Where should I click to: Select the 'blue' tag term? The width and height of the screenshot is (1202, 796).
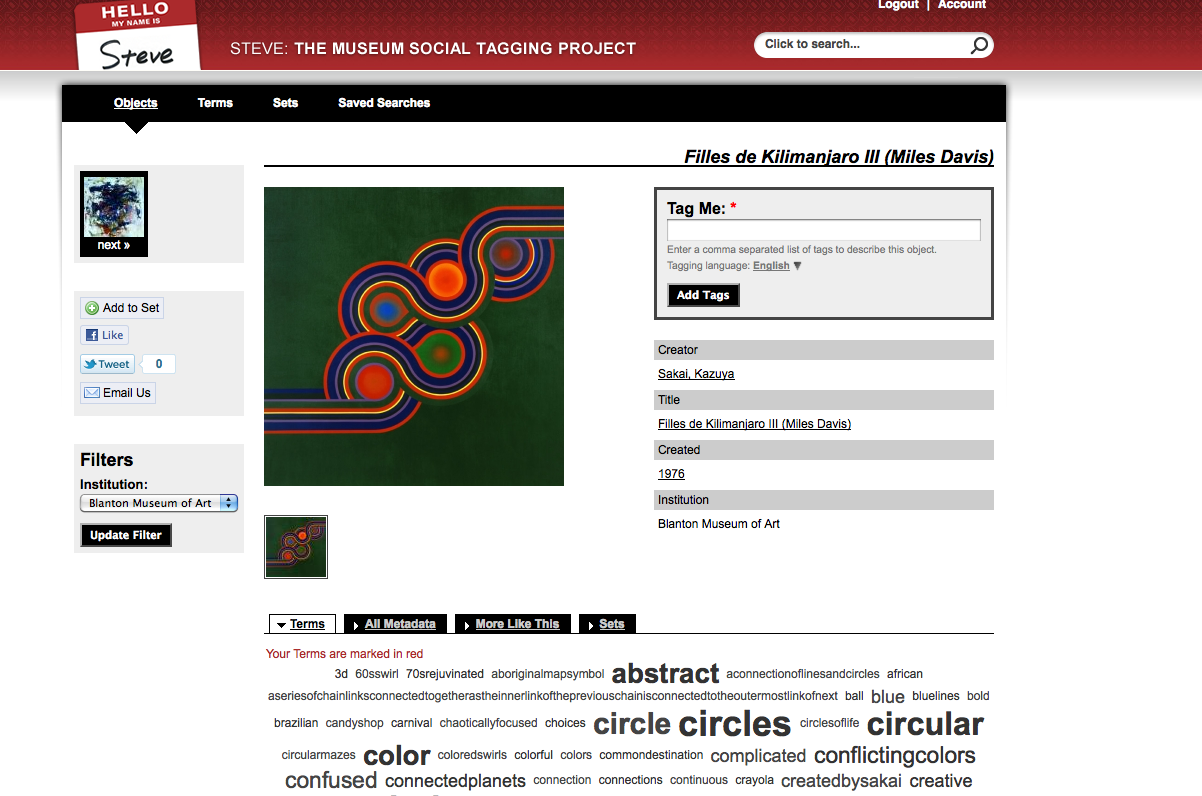click(887, 696)
